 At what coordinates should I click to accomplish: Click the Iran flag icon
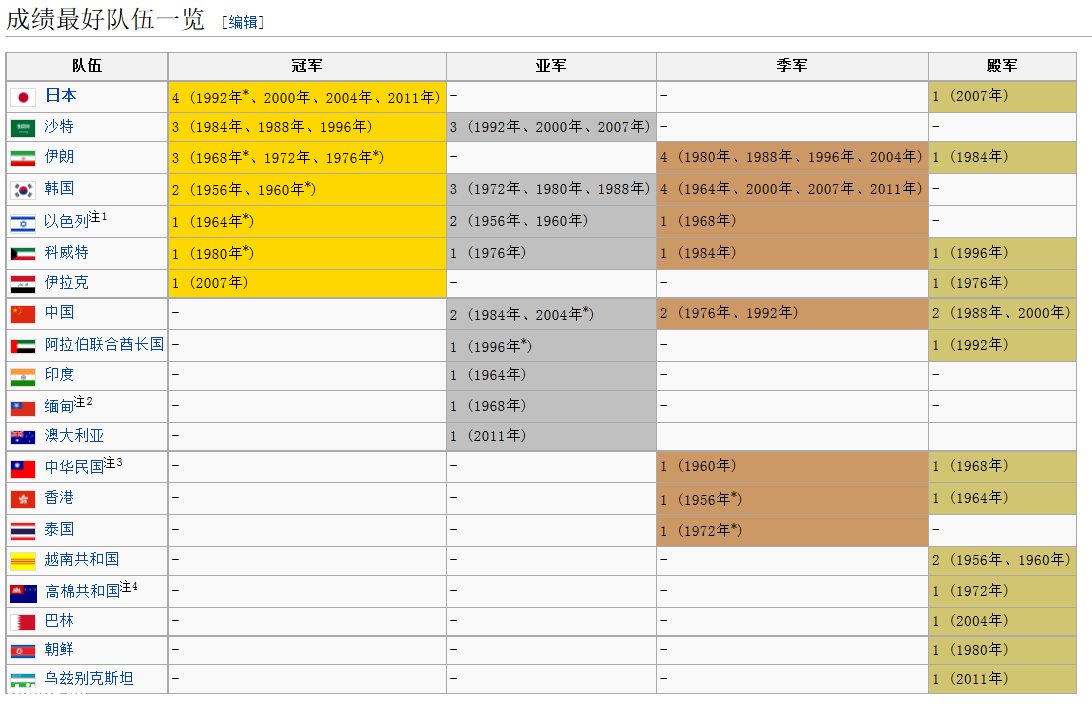(x=23, y=158)
